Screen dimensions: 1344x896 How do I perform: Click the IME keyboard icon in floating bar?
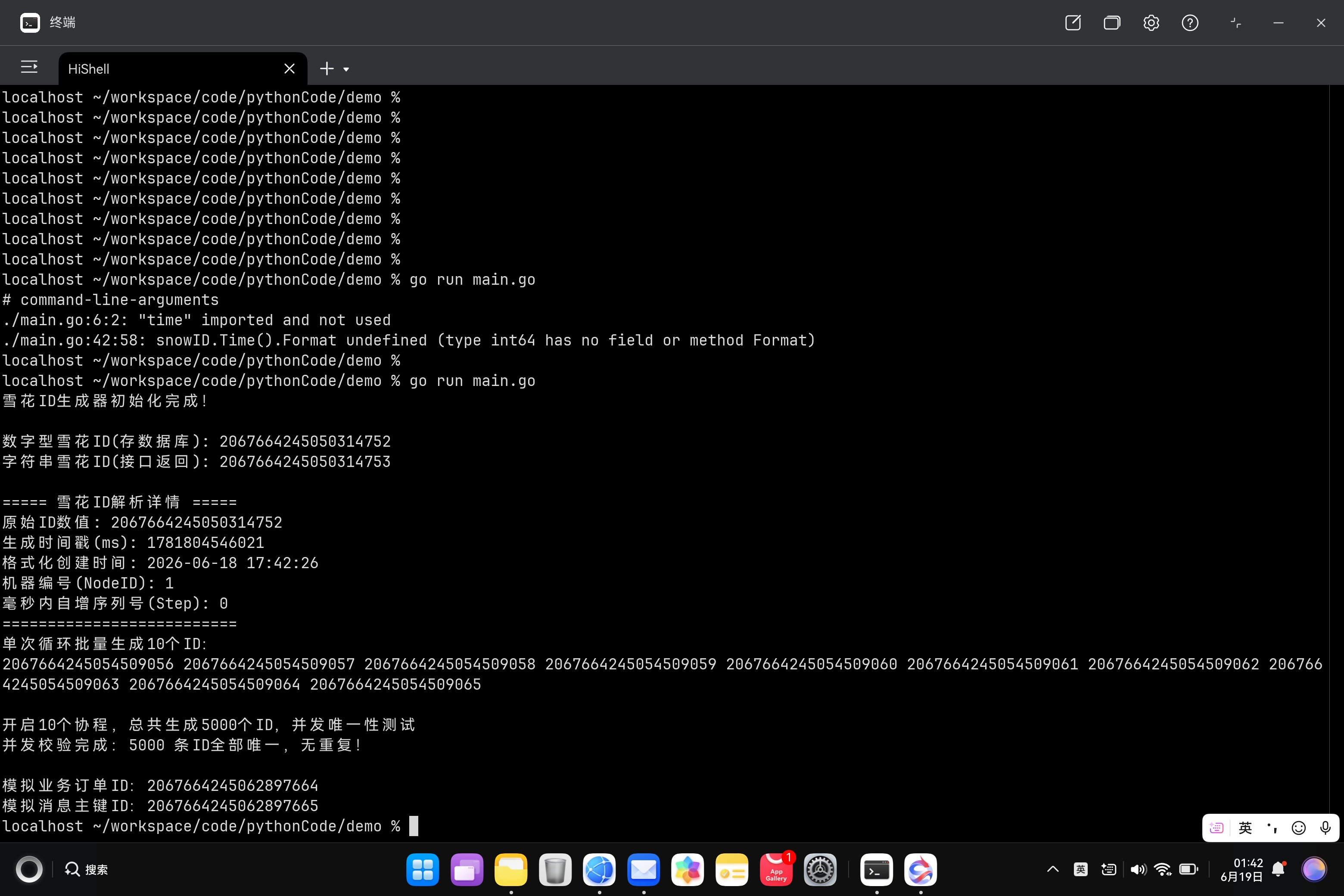click(1216, 828)
